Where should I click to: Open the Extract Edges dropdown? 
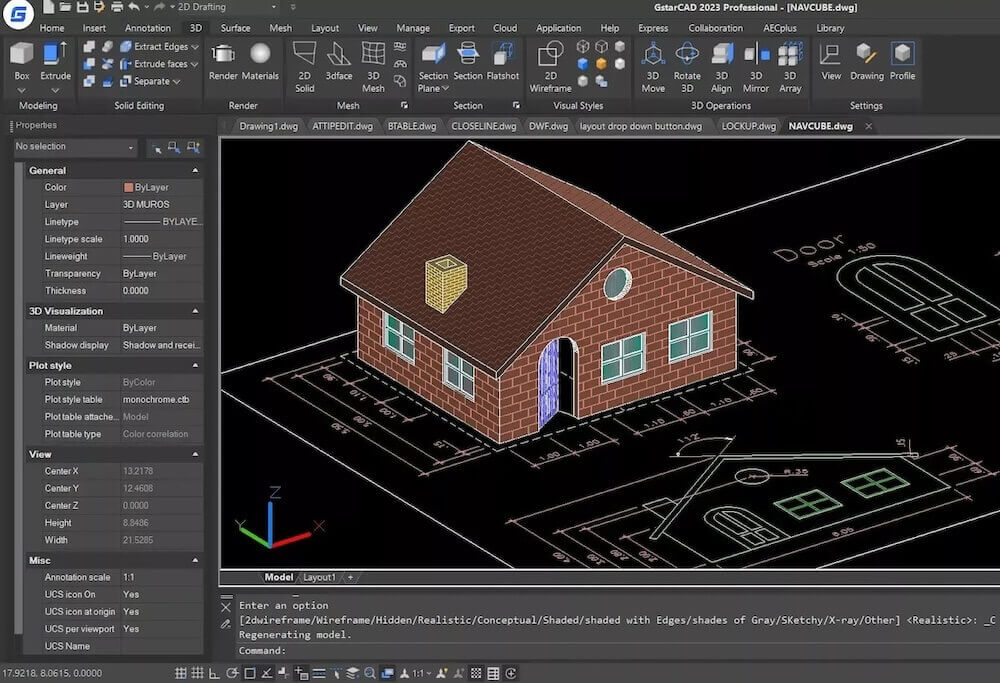(196, 46)
